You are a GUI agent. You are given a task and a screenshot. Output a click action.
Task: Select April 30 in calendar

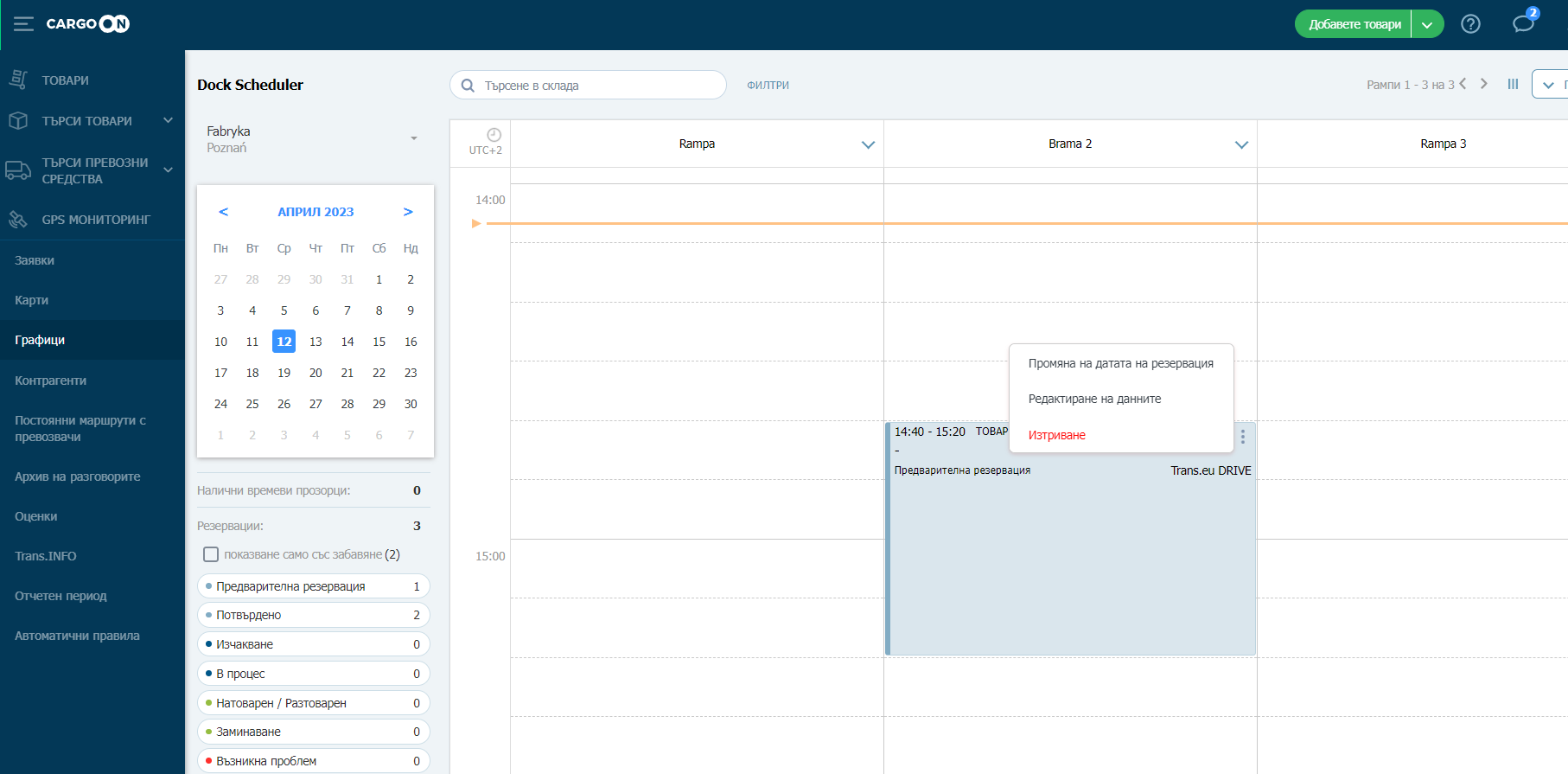click(411, 404)
